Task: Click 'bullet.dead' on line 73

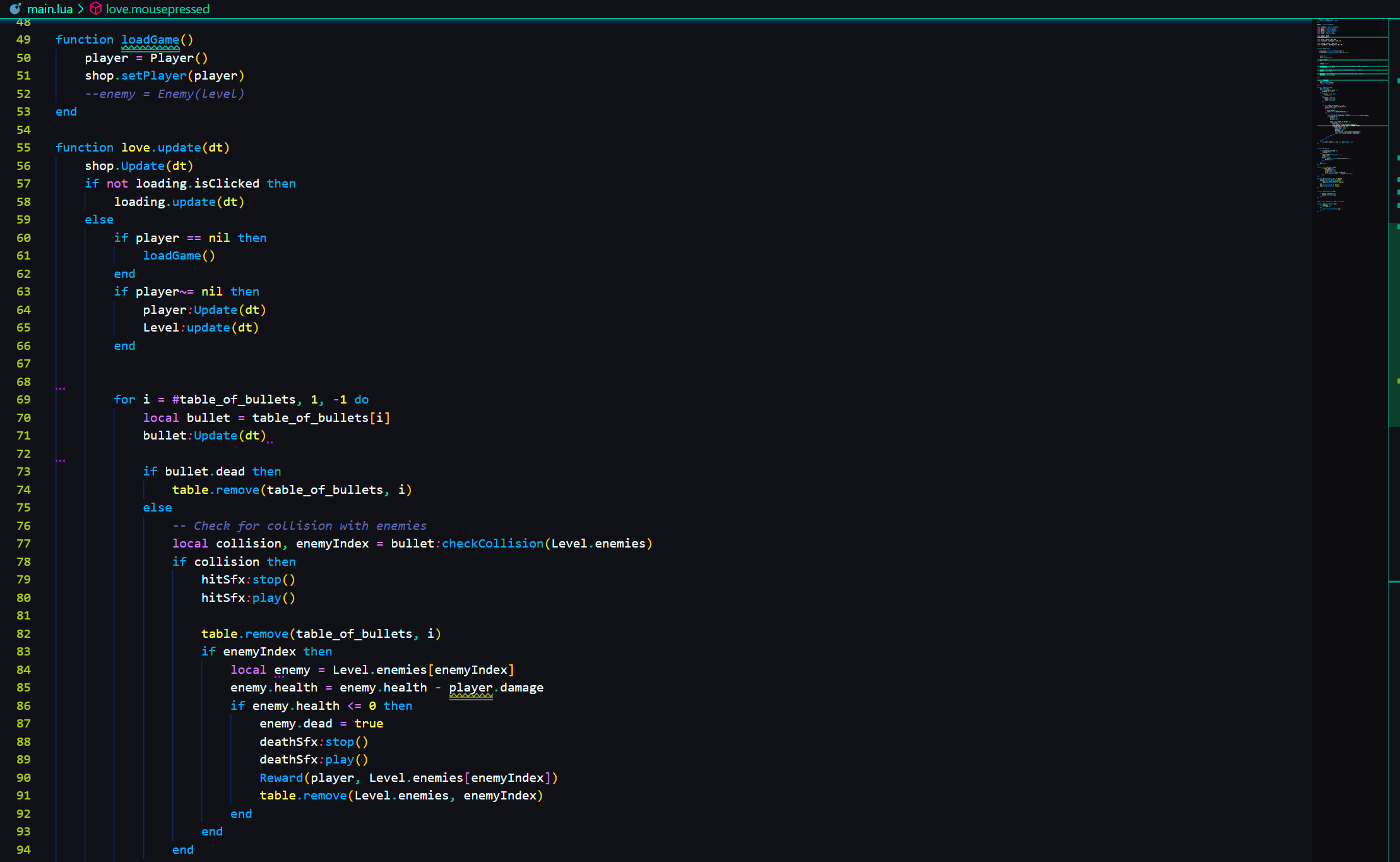Action: (x=205, y=472)
